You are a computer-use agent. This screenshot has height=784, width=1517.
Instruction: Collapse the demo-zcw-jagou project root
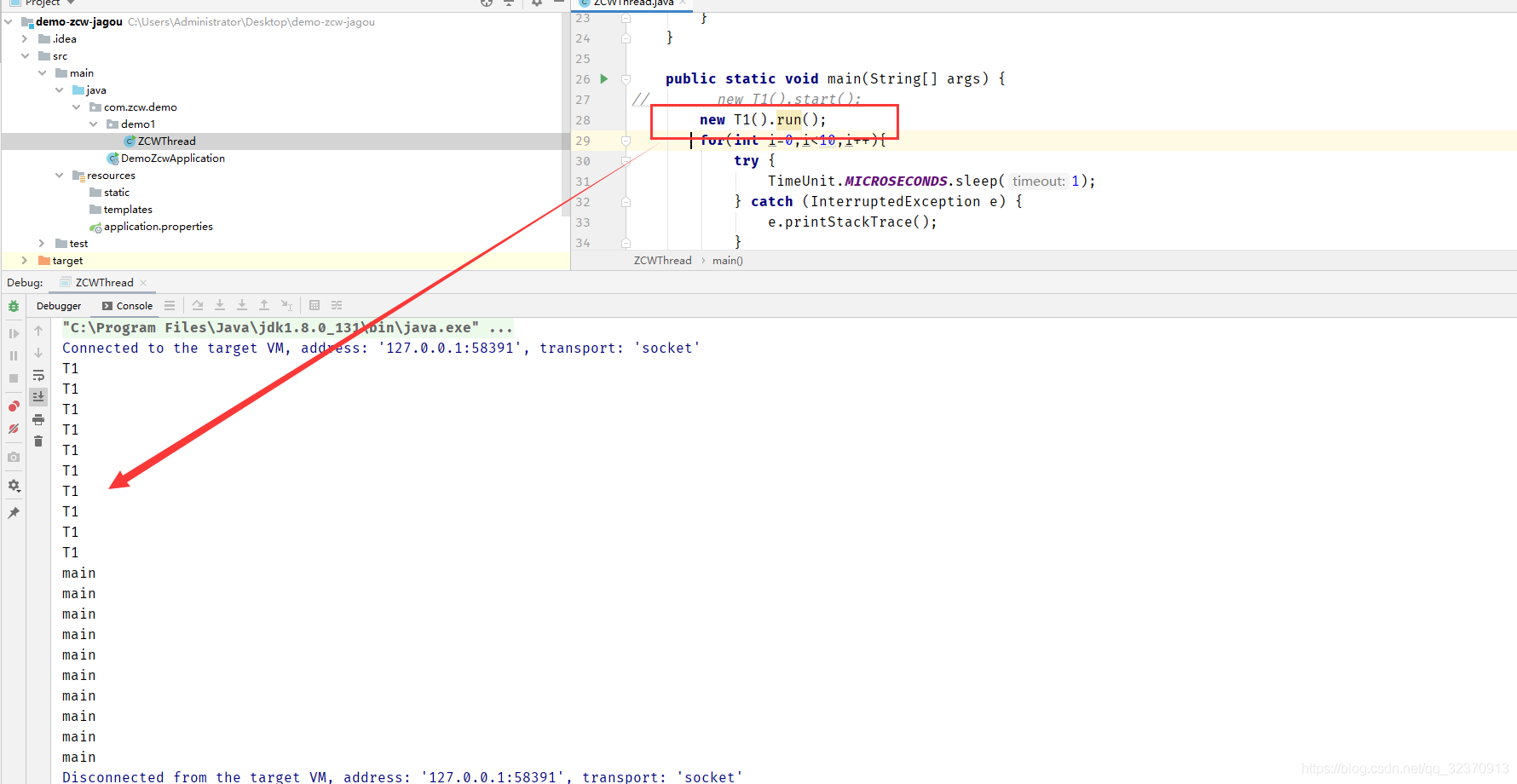coord(9,21)
